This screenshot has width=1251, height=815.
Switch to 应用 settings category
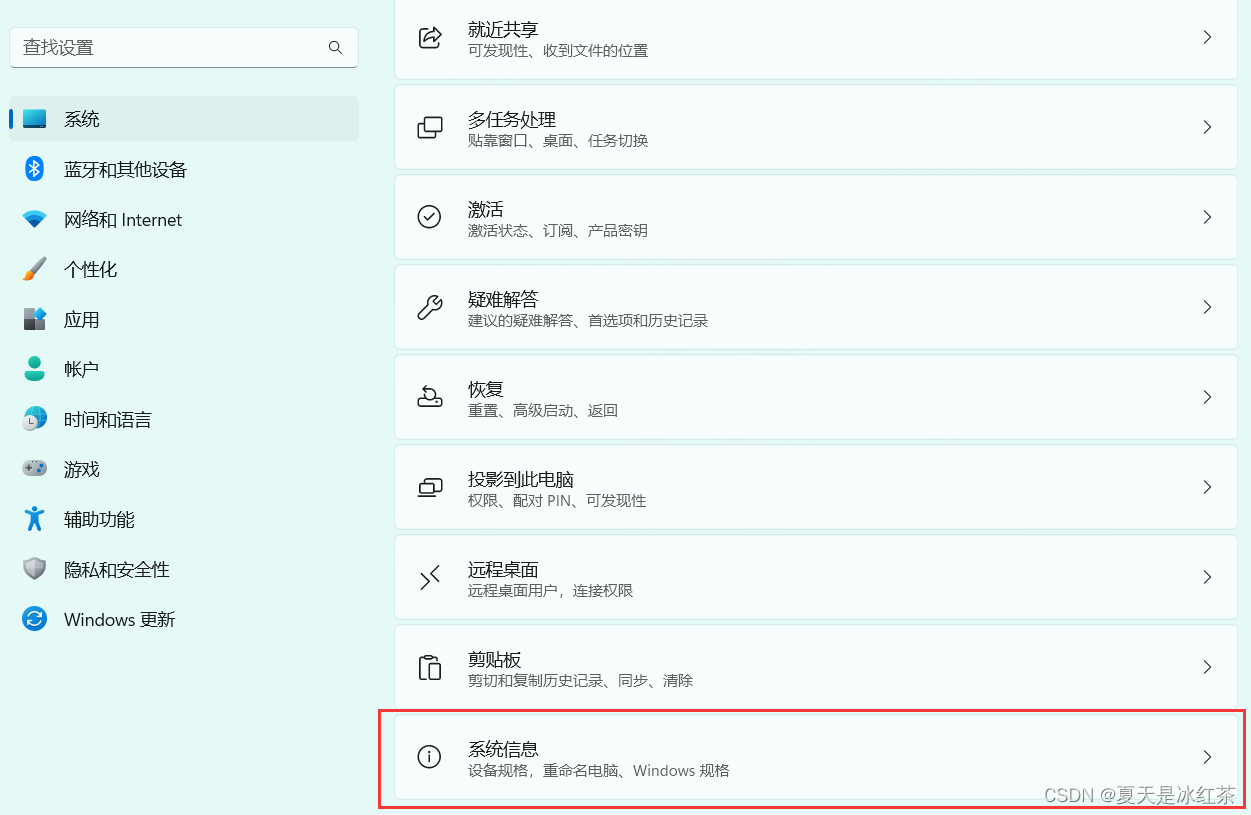click(x=184, y=319)
